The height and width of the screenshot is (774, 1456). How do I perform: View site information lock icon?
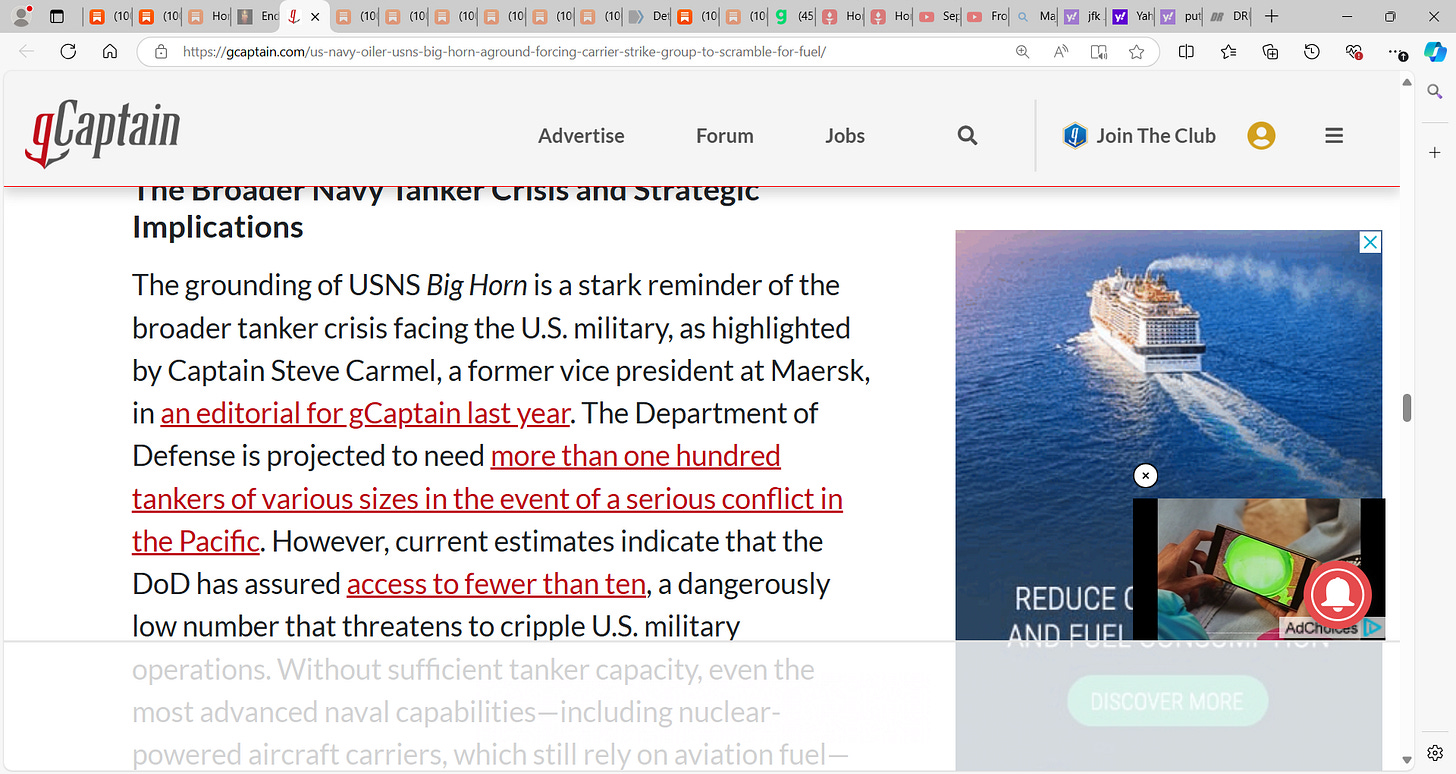pyautogui.click(x=160, y=52)
